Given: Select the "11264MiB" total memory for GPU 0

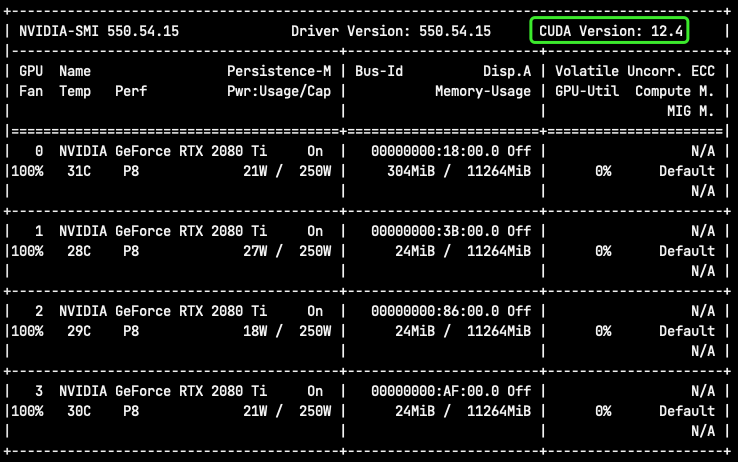Looking at the screenshot, I should click(x=499, y=171).
